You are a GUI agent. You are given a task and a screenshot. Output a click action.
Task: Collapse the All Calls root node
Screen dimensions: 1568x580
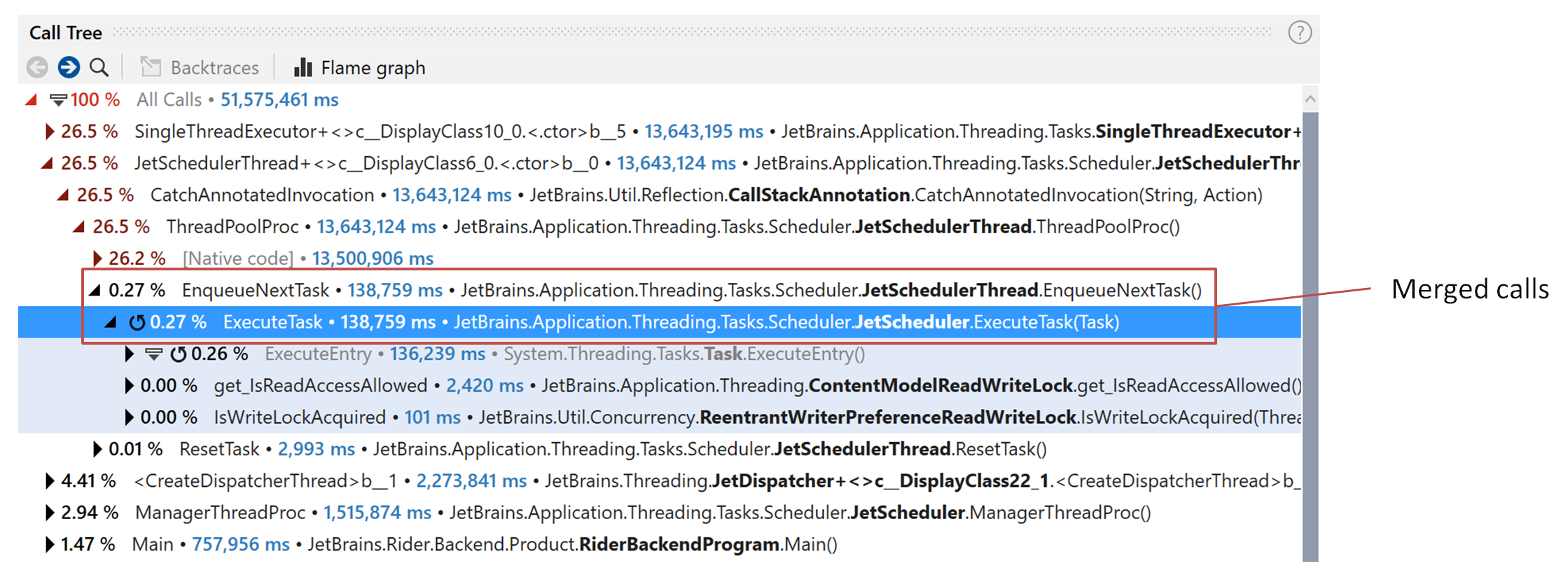tap(31, 100)
